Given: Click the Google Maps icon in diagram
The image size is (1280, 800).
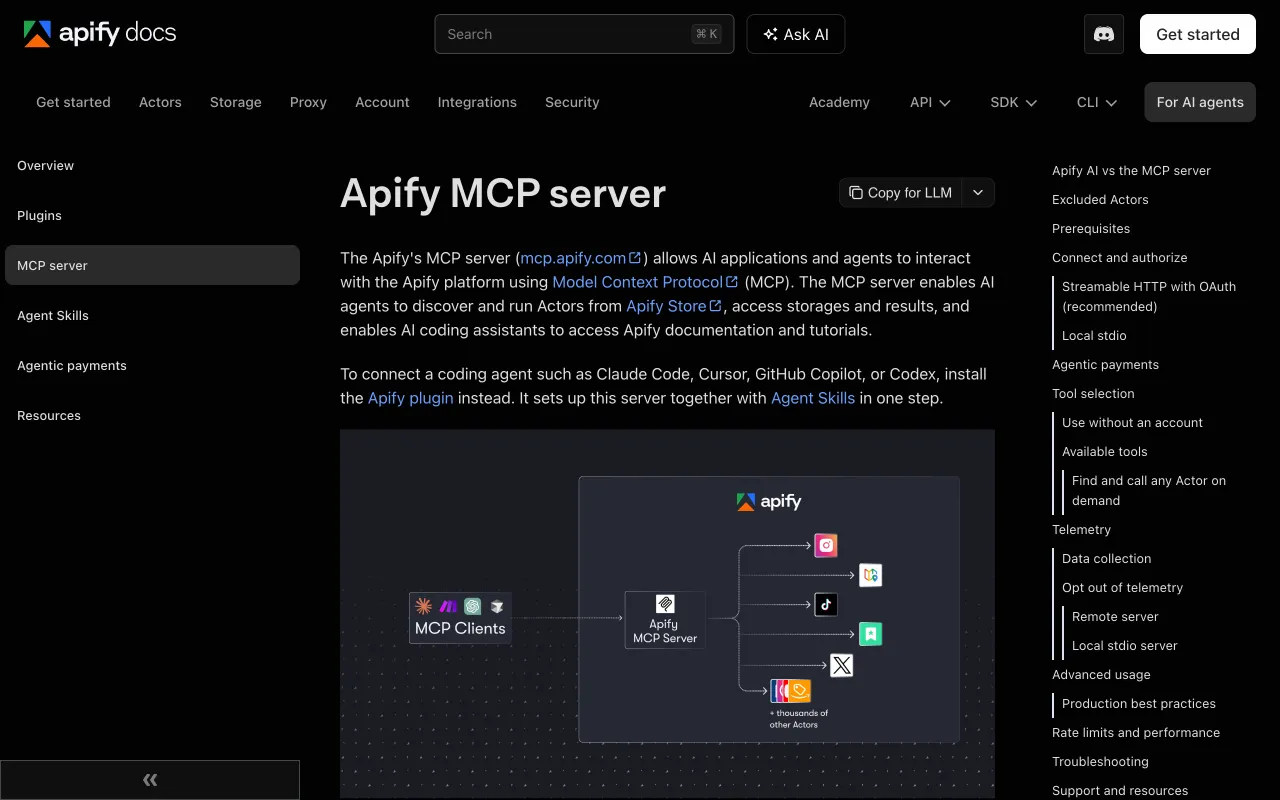Looking at the screenshot, I should 871,575.
